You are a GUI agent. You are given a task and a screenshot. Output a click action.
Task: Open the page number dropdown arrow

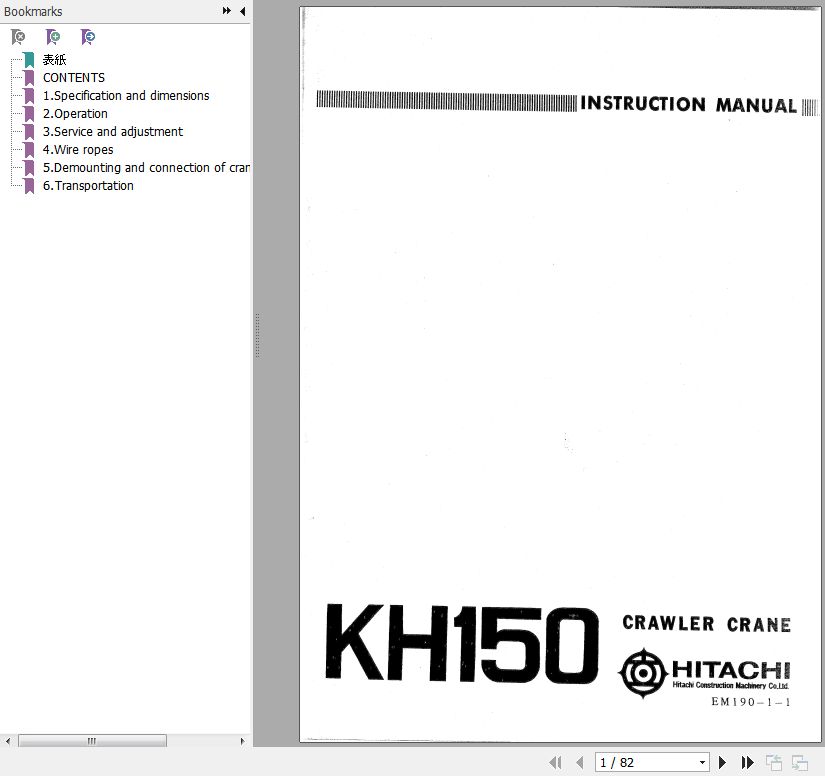702,762
